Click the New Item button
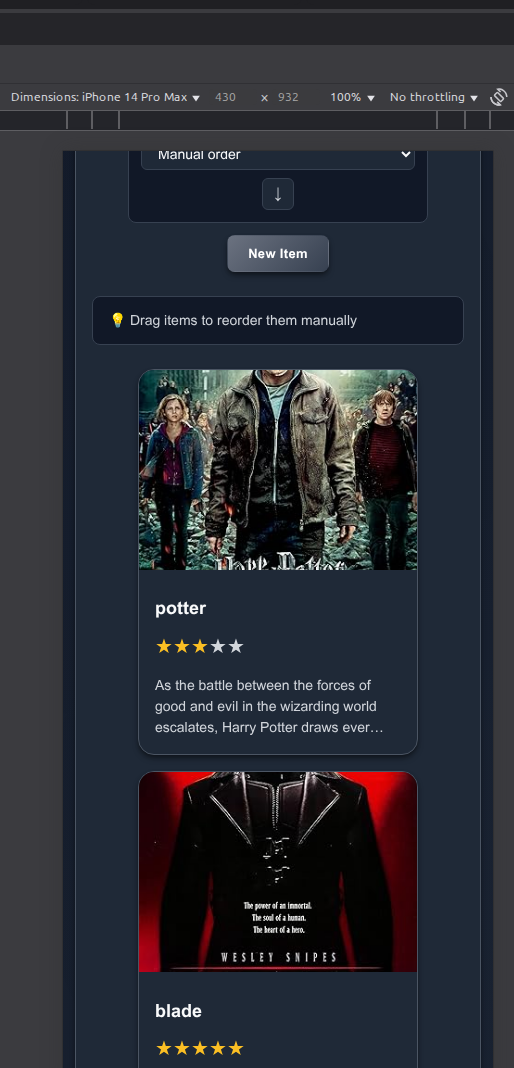Screen dimensions: 514x1068 coord(278,253)
